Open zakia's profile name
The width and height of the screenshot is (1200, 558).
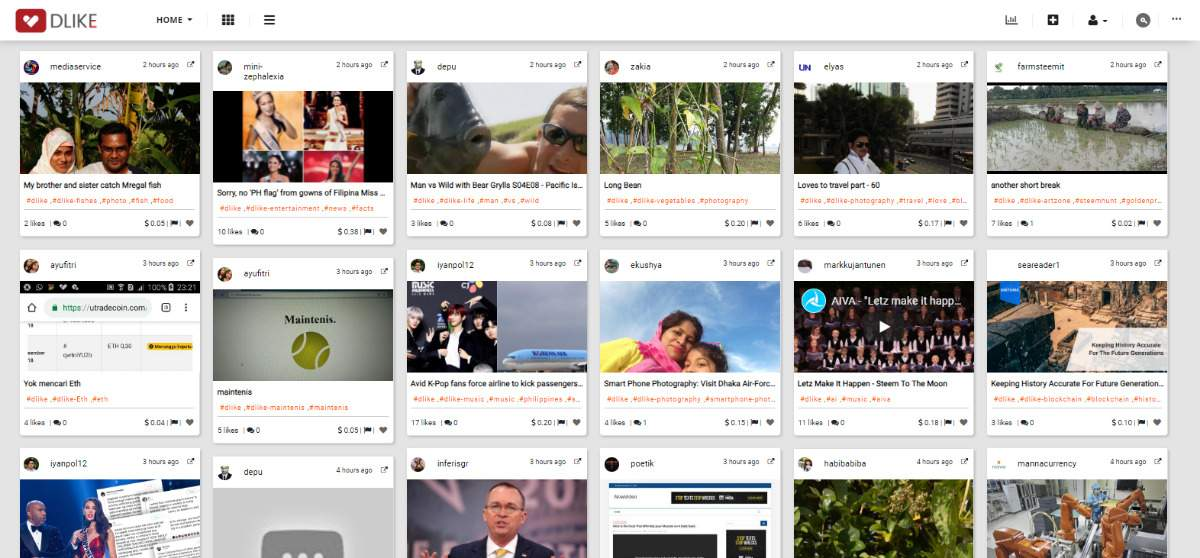640,67
